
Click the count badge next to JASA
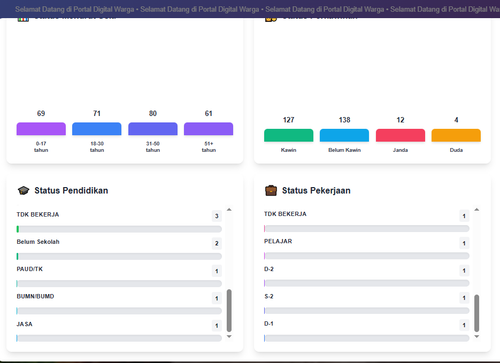click(217, 326)
